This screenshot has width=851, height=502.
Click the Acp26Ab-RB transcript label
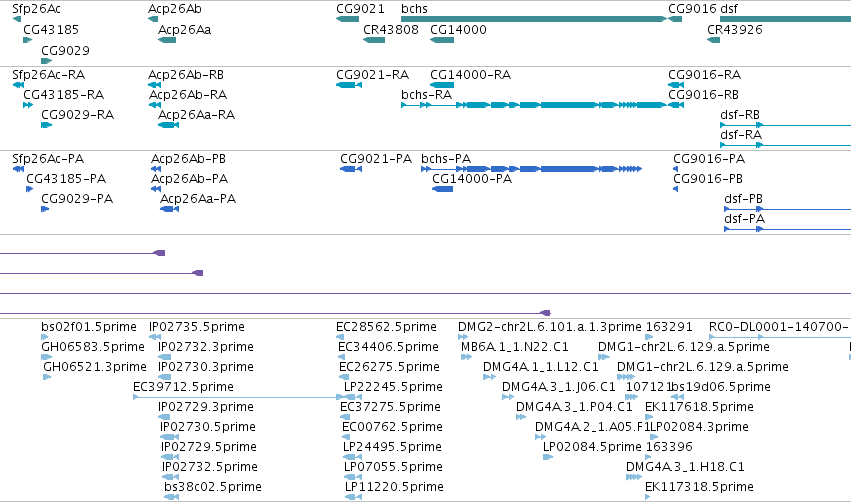click(x=186, y=74)
